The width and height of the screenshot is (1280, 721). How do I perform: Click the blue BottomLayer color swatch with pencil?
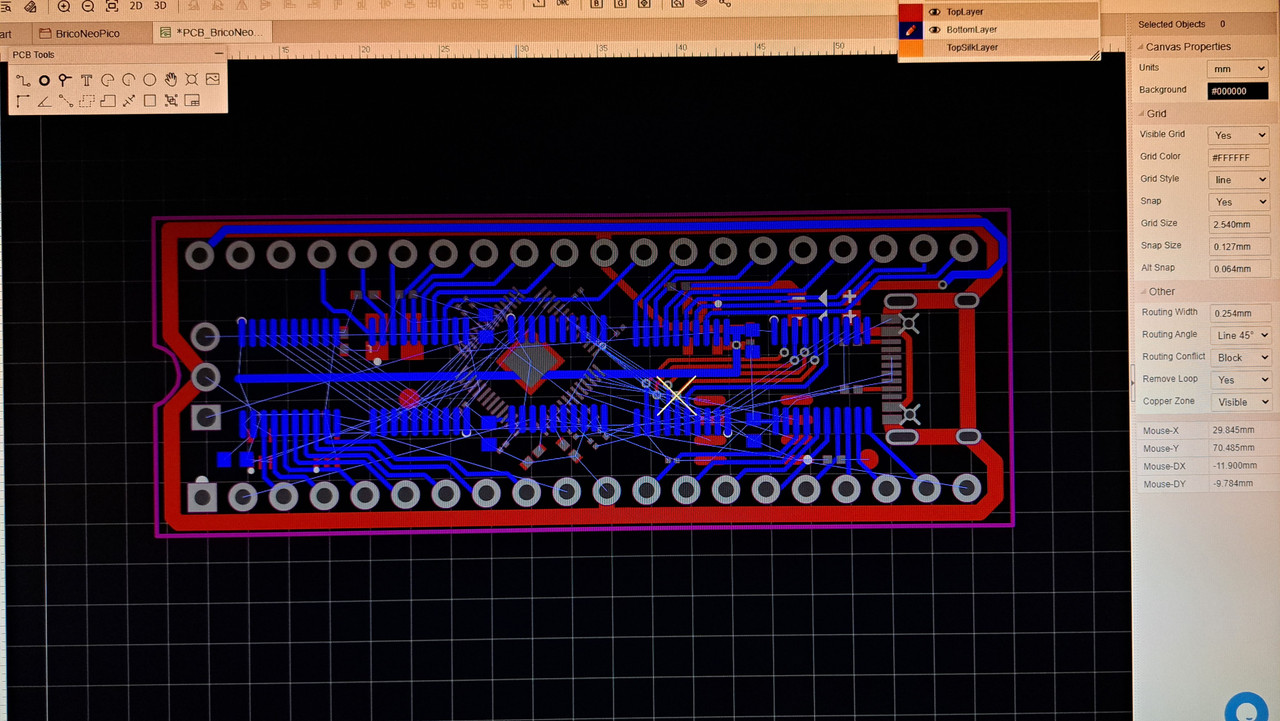[x=910, y=30]
